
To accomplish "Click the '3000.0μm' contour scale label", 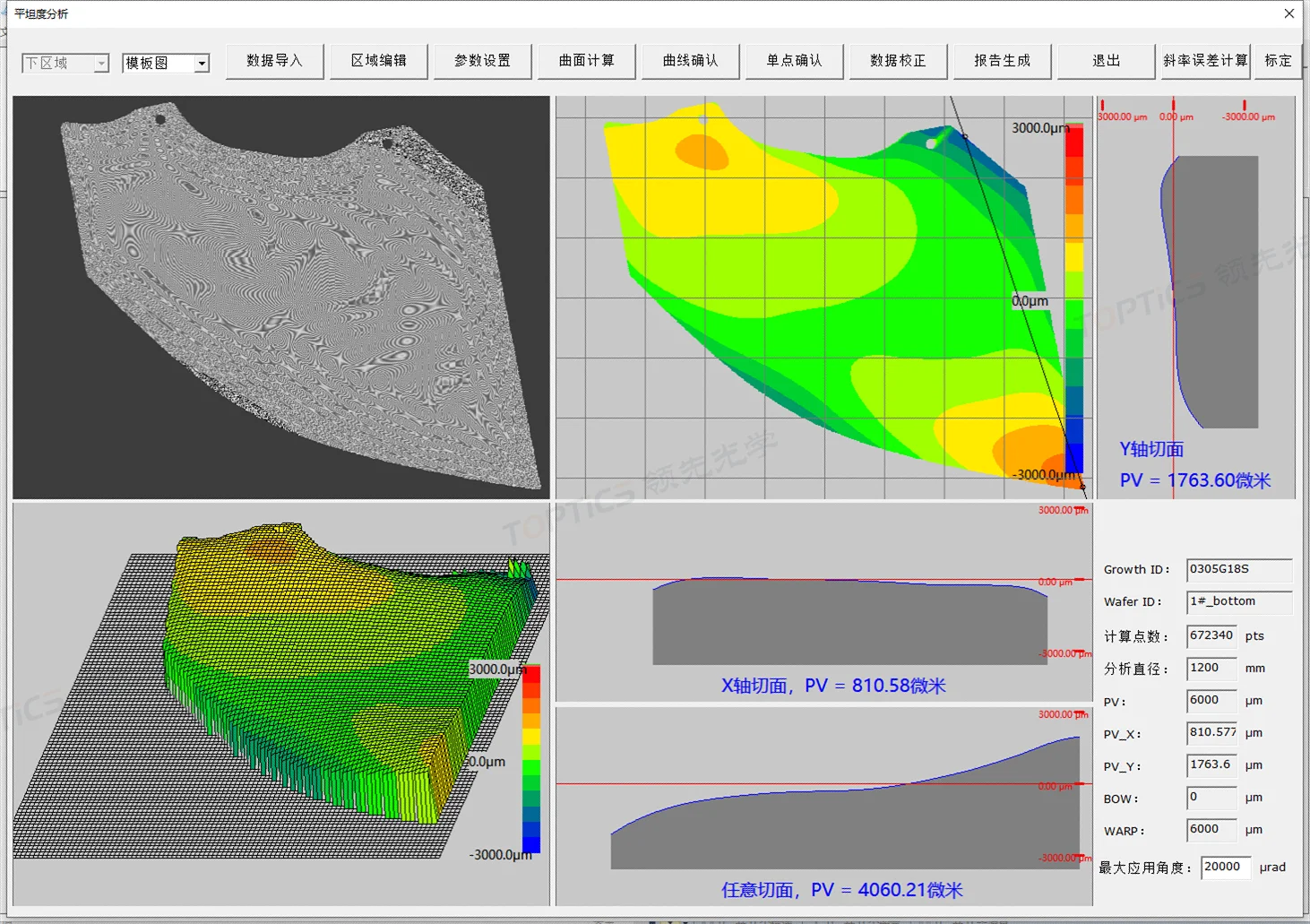I will click(x=1040, y=128).
